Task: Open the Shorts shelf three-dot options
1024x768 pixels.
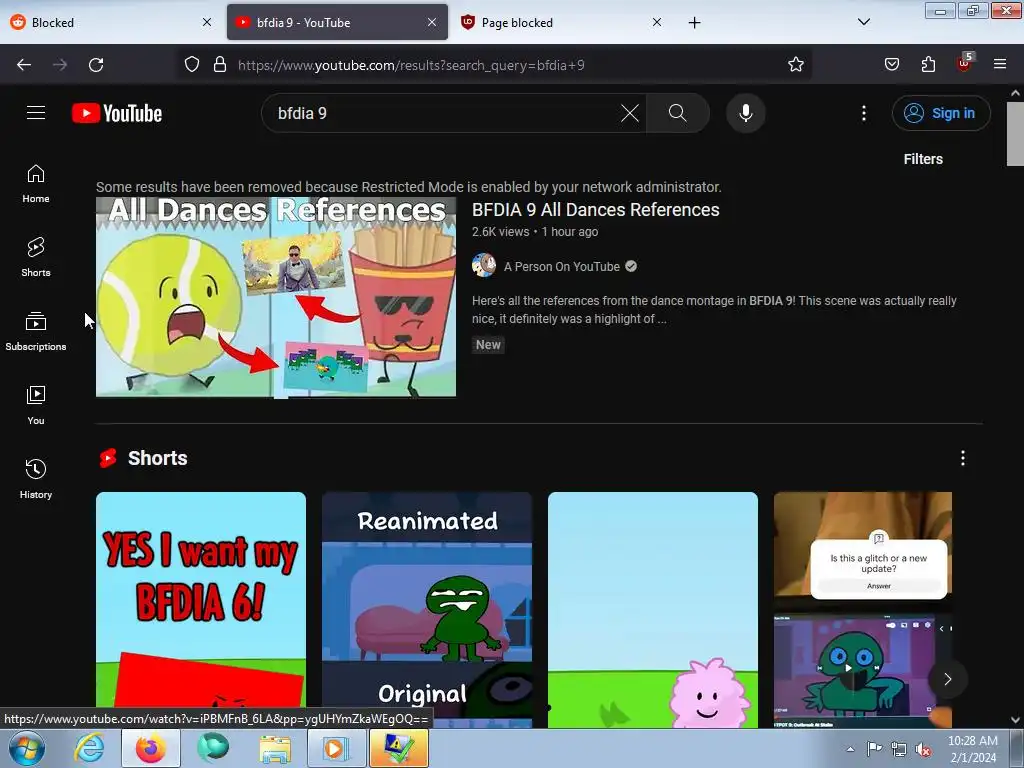Action: click(963, 458)
